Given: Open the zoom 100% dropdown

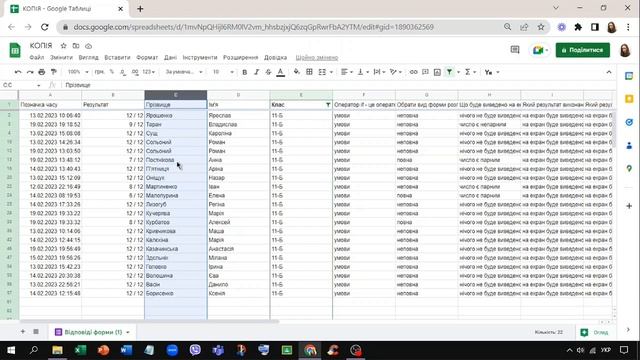Looking at the screenshot, I should (x=78, y=72).
